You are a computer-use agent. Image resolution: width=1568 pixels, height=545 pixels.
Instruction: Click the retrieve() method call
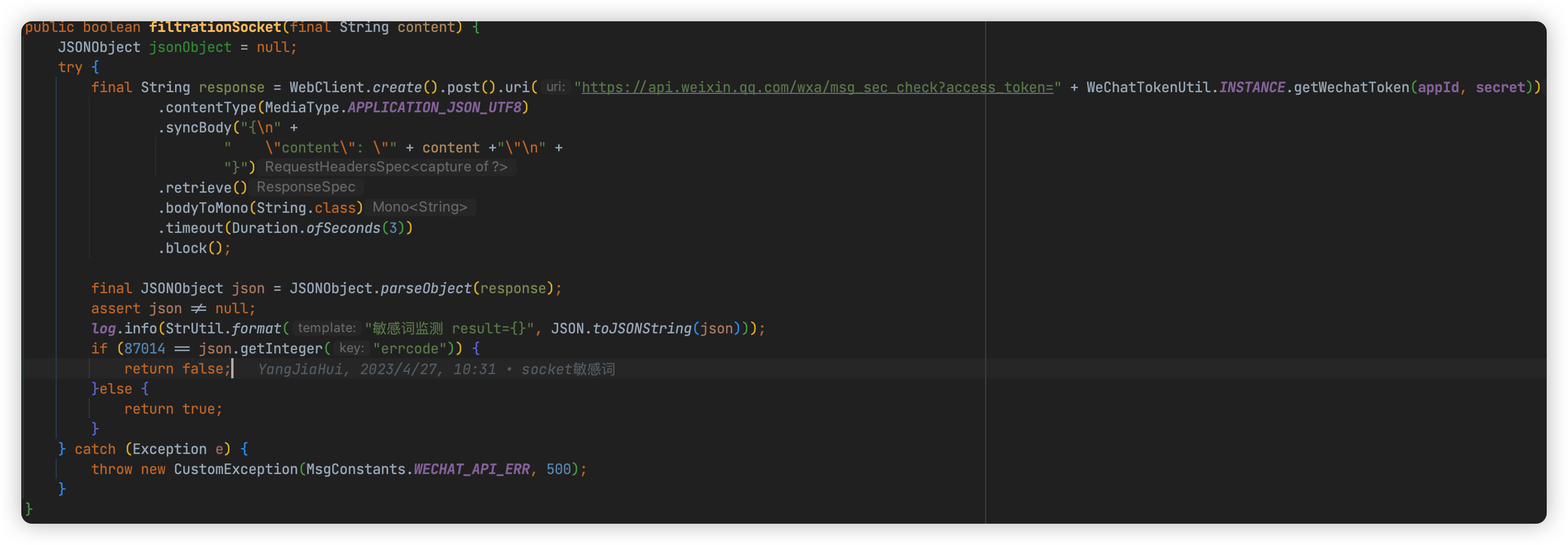206,188
